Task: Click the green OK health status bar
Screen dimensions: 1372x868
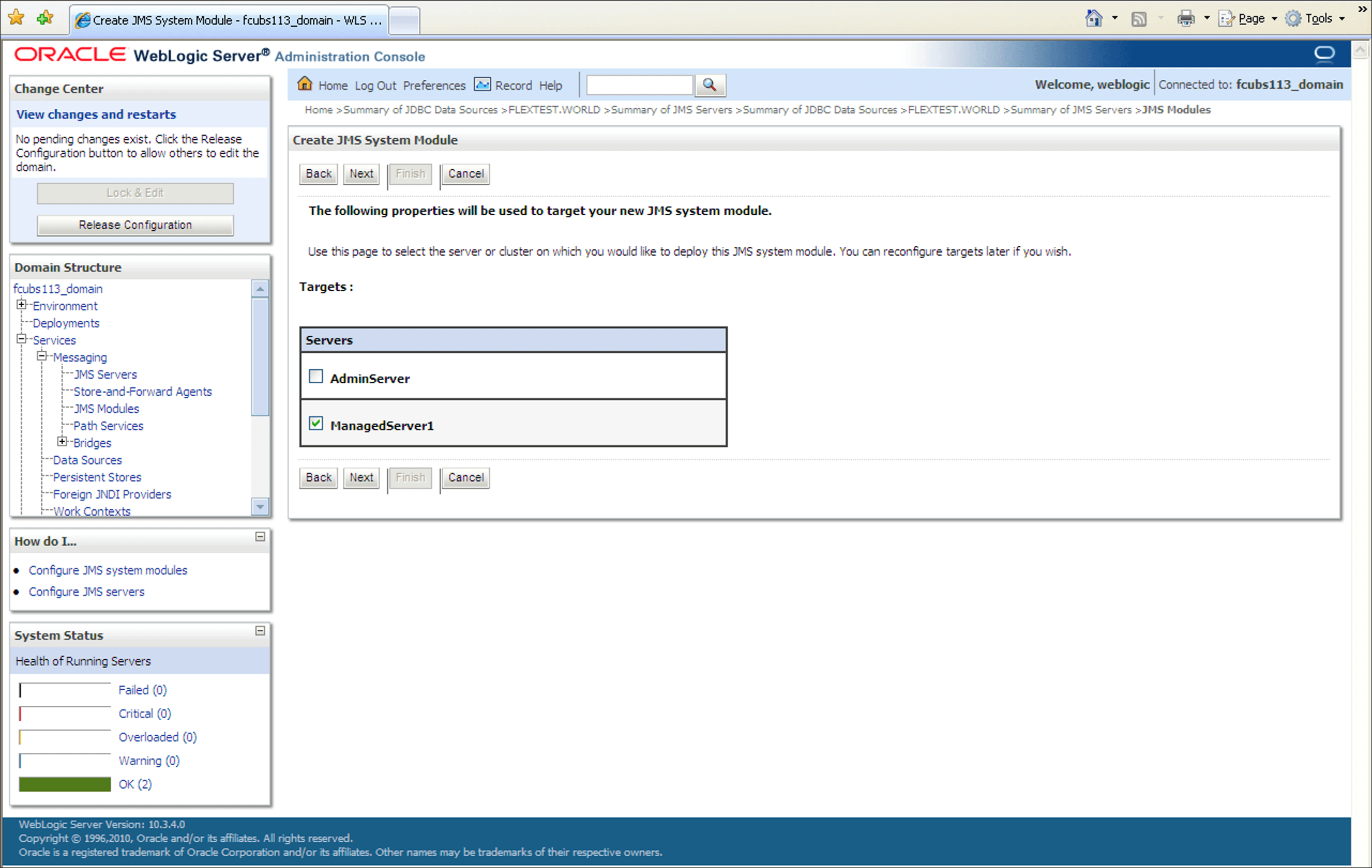Action: point(65,784)
